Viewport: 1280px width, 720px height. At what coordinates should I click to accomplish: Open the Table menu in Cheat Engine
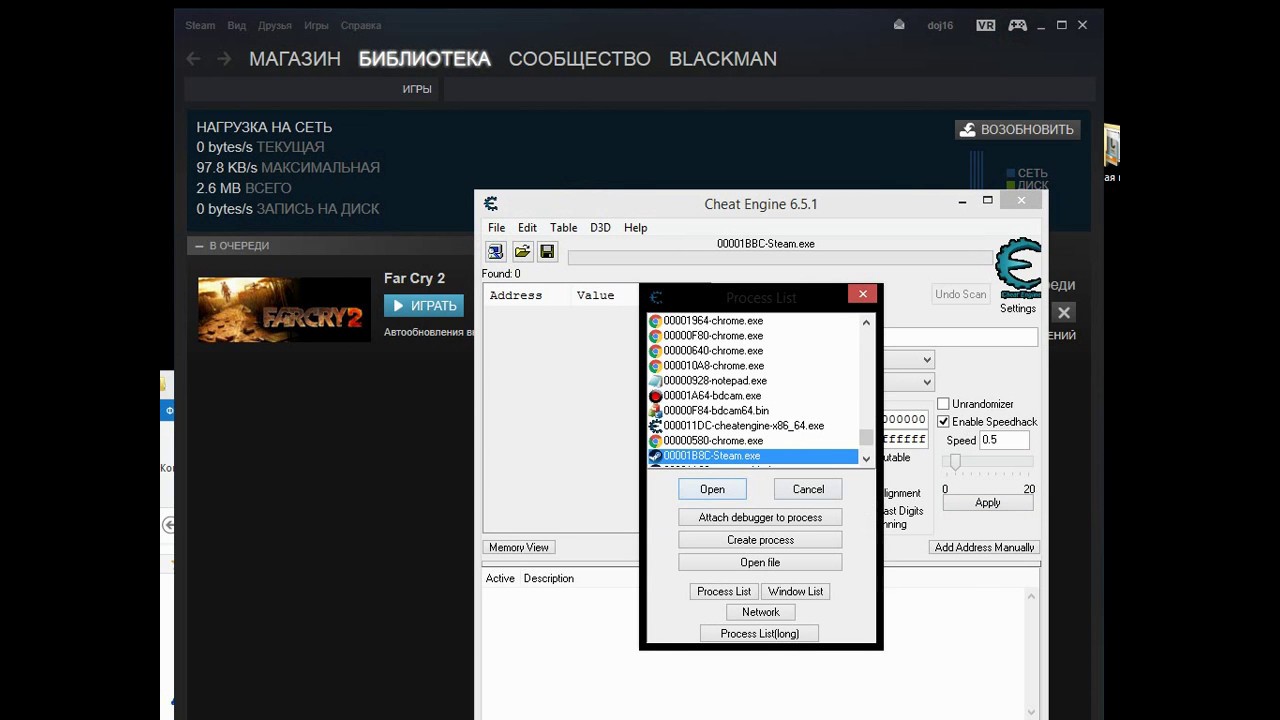[563, 228]
